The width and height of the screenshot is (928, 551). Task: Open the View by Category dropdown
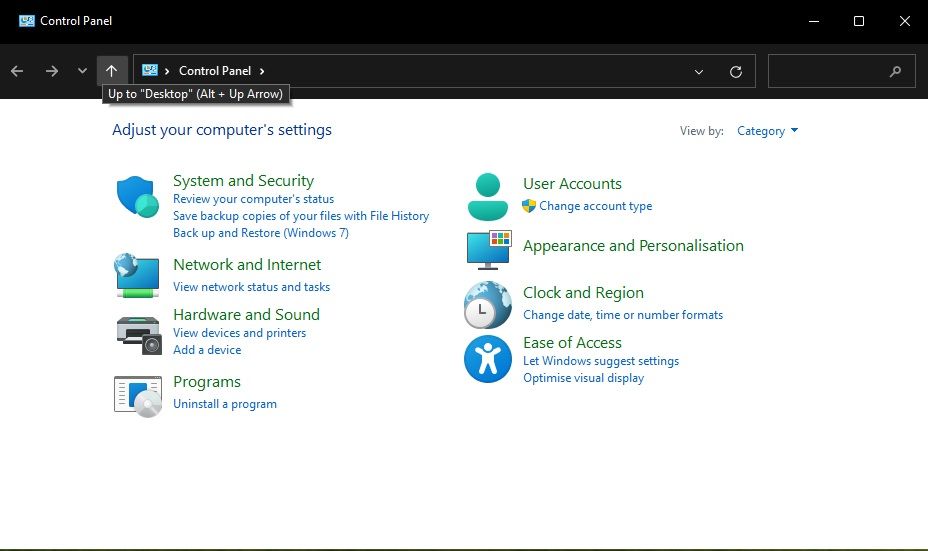tap(767, 131)
